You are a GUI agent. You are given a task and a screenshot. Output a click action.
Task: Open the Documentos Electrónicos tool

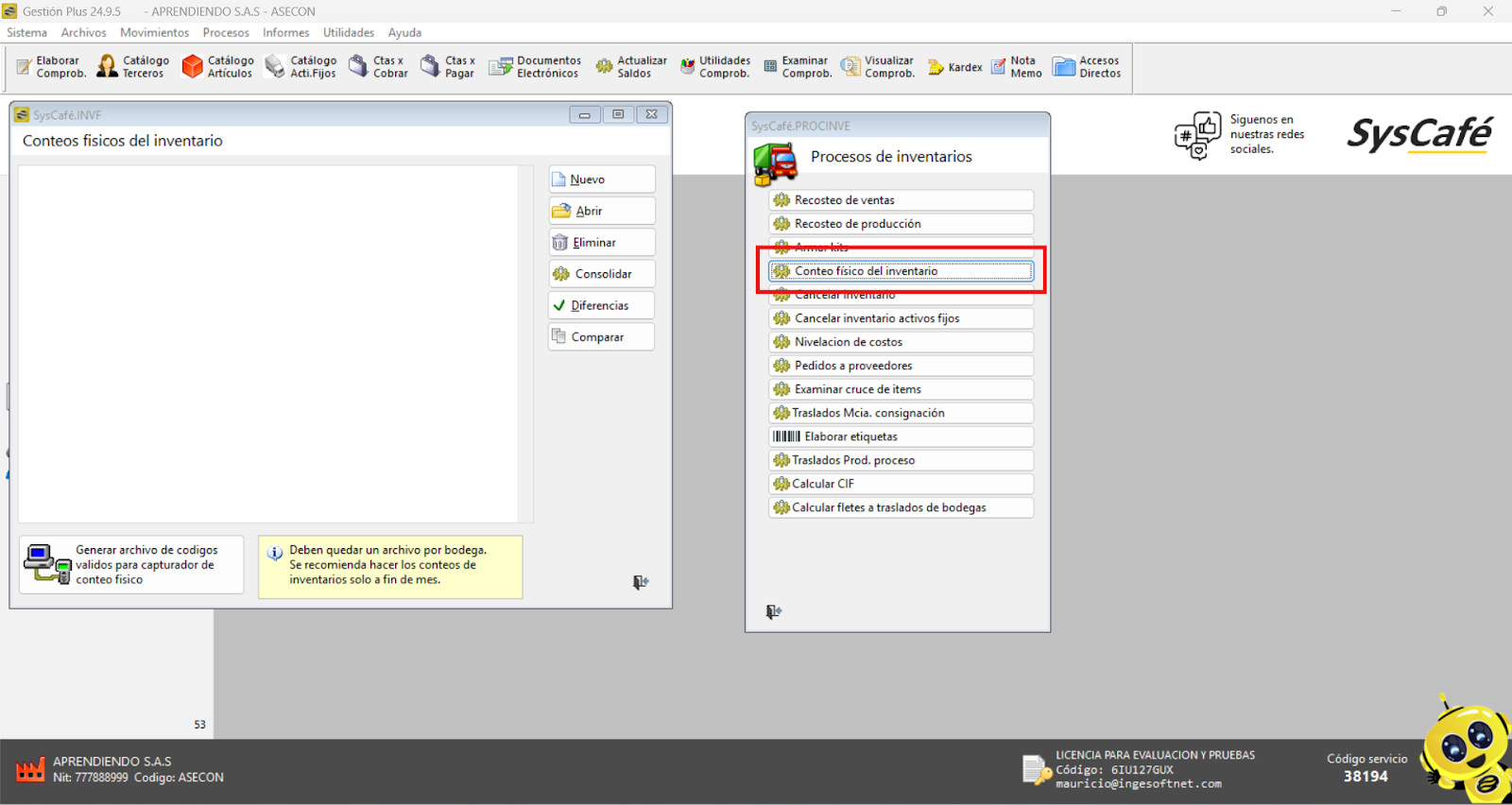click(534, 67)
